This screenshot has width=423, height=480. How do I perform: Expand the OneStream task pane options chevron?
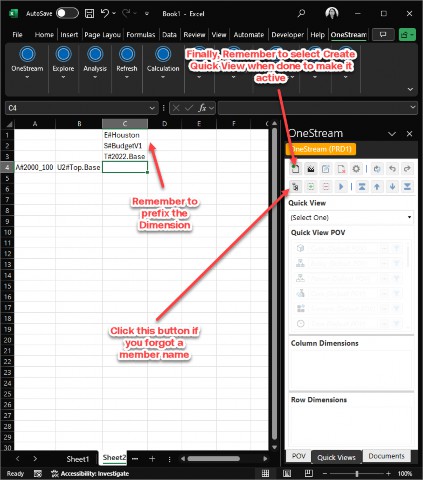(x=392, y=134)
